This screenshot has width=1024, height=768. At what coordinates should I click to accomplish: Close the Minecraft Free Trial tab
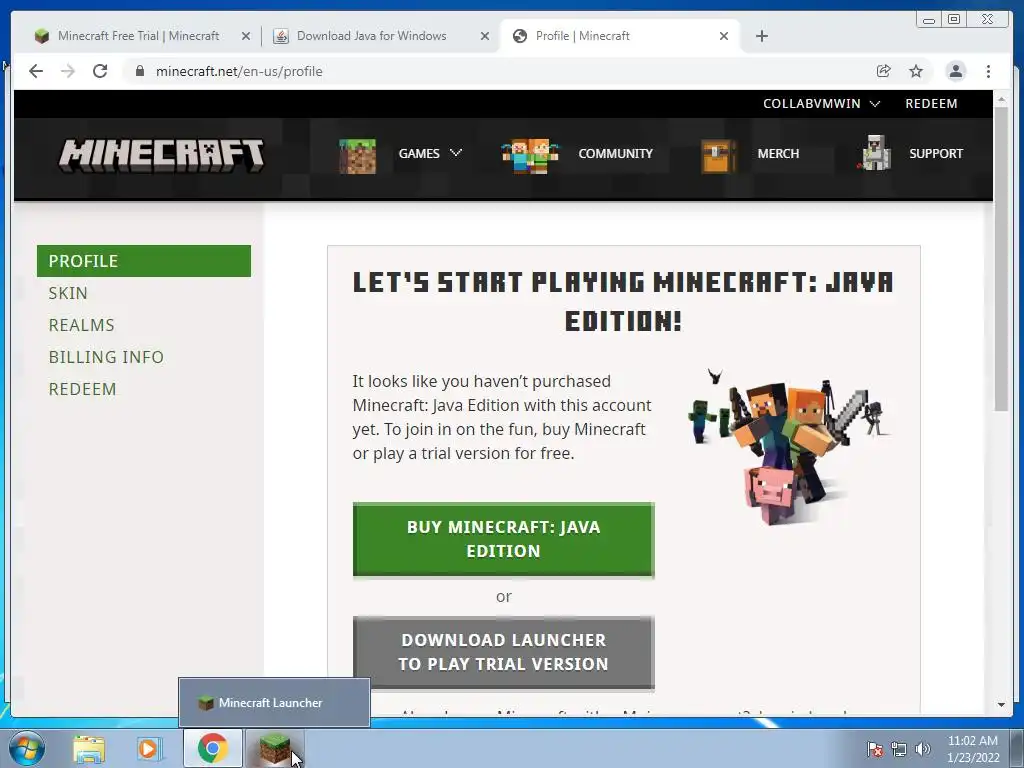tap(246, 36)
